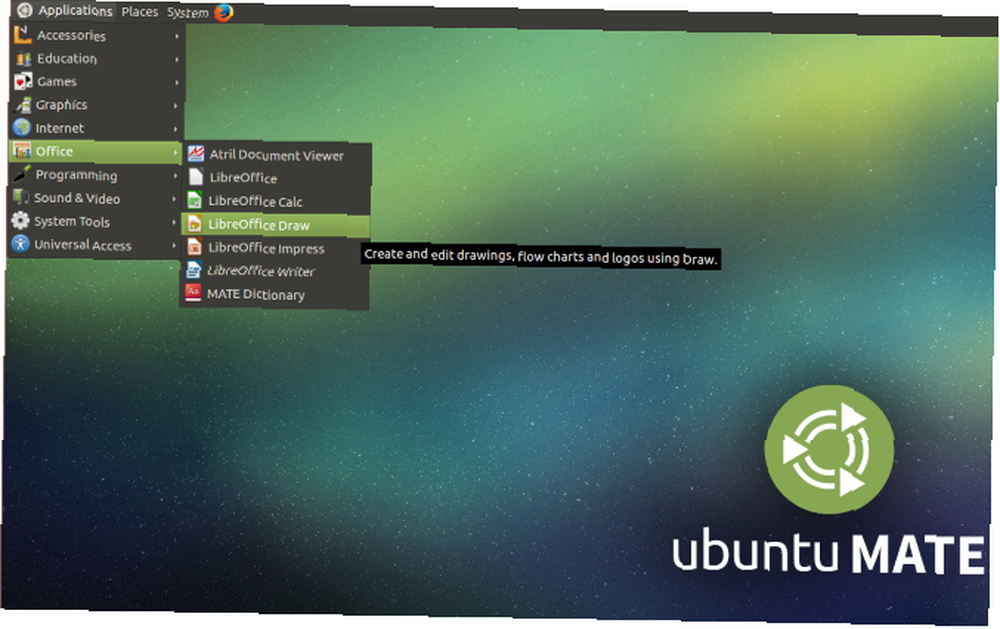Click the Games cards icon
Viewport: 1000px width, 629px height.
pyautogui.click(x=23, y=82)
